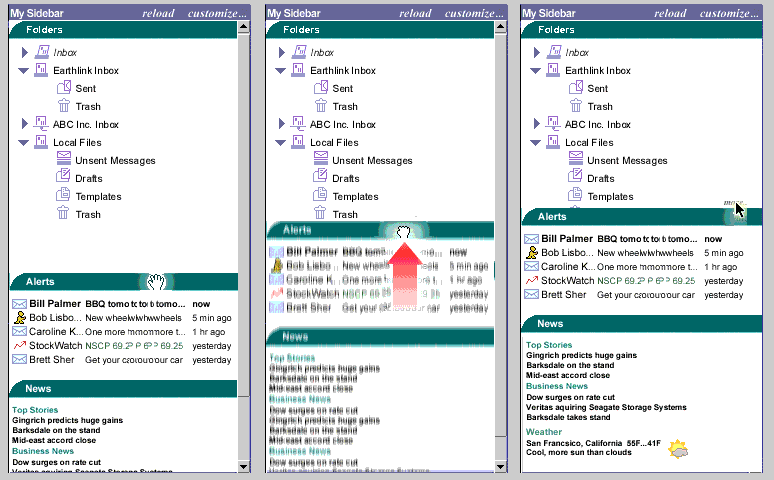Viewport: 774px width, 480px height.
Task: Click the Alerts header grab handle in the left panel
Action: 156,282
